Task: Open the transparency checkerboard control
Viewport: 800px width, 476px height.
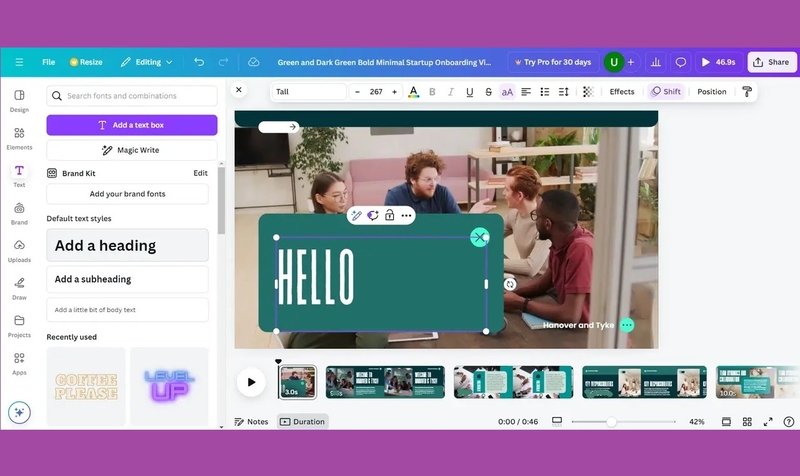Action: click(588, 92)
